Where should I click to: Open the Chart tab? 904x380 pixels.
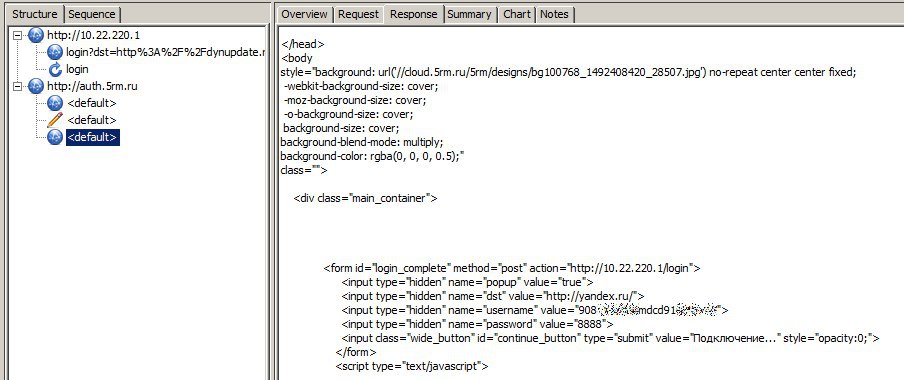[517, 14]
